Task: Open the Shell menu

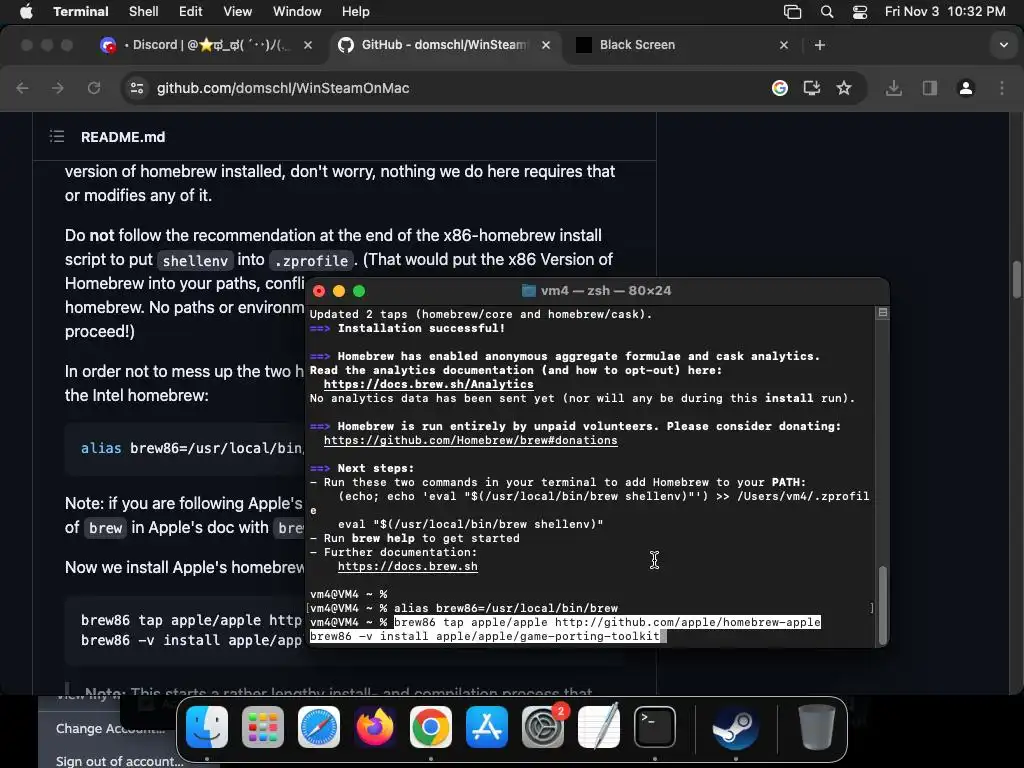Action: tap(143, 11)
